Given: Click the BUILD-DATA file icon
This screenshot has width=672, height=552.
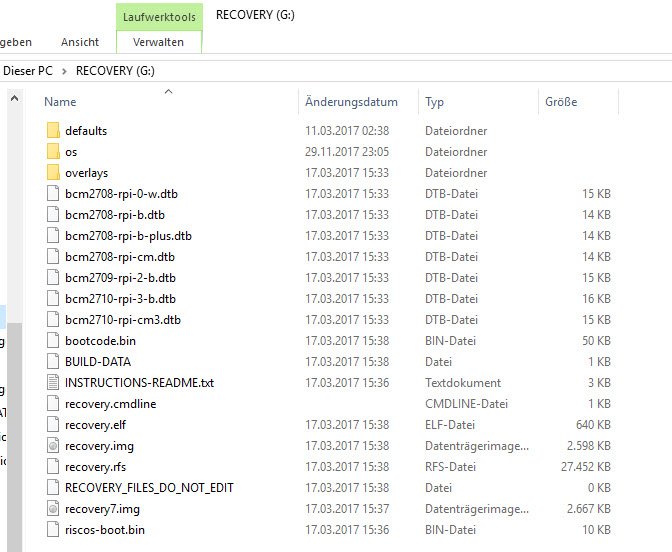Looking at the screenshot, I should pyautogui.click(x=53, y=361).
